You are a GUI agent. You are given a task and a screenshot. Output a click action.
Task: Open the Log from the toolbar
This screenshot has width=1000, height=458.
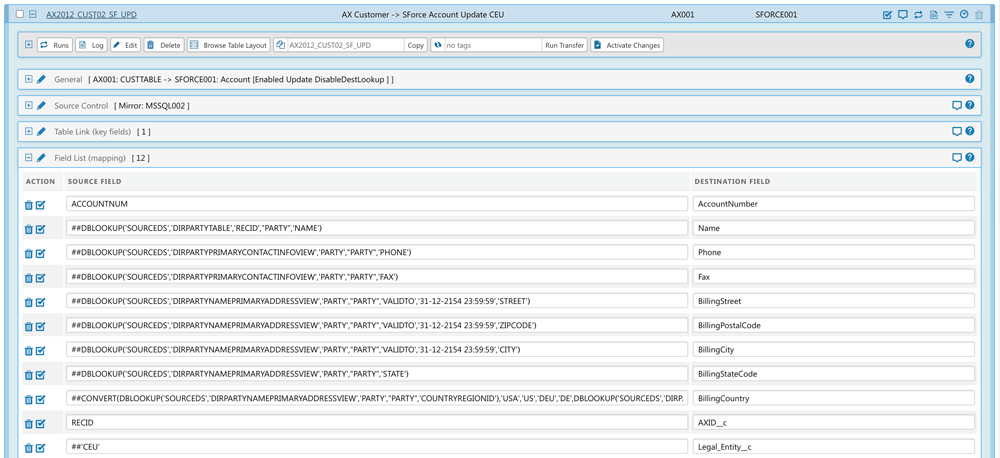[91, 45]
